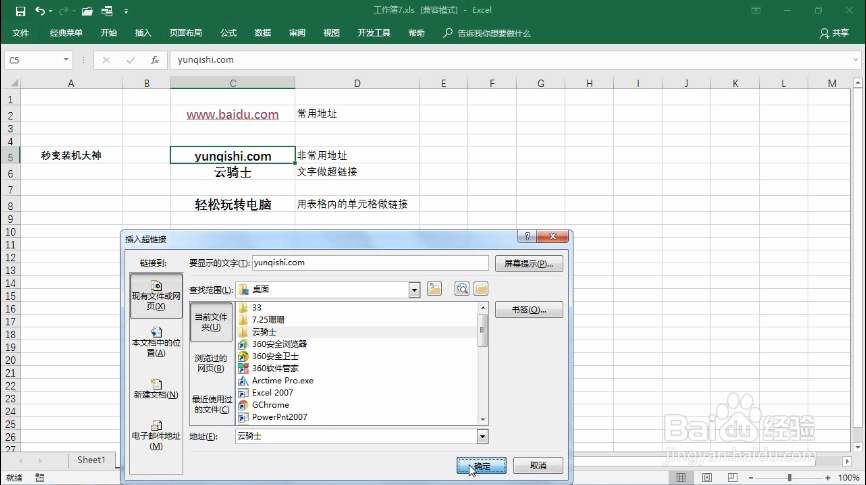
Task: Switch to the 页面布局 ribbon tab
Action: [186, 33]
